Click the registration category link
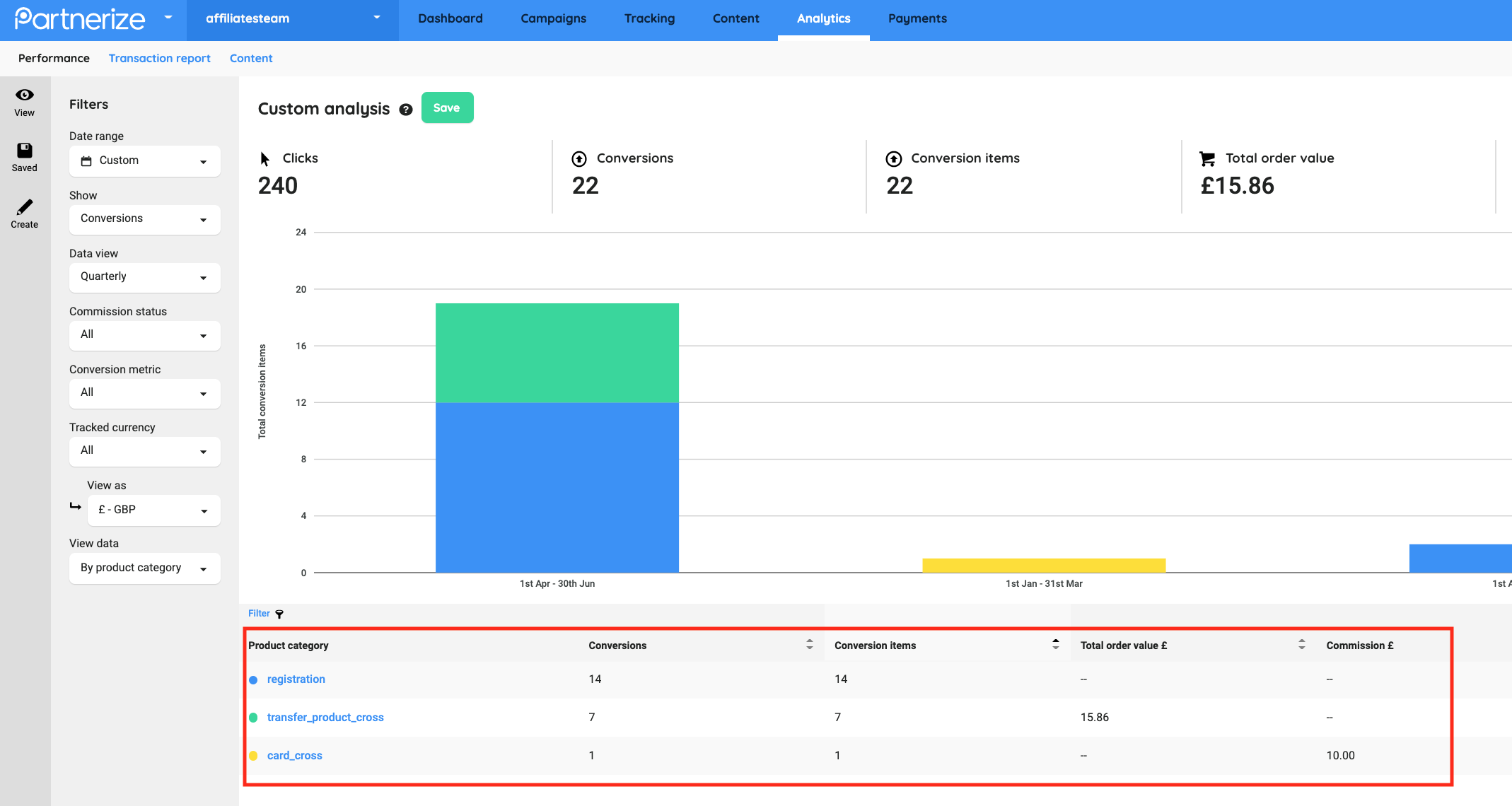This screenshot has height=806, width=1512. [296, 679]
